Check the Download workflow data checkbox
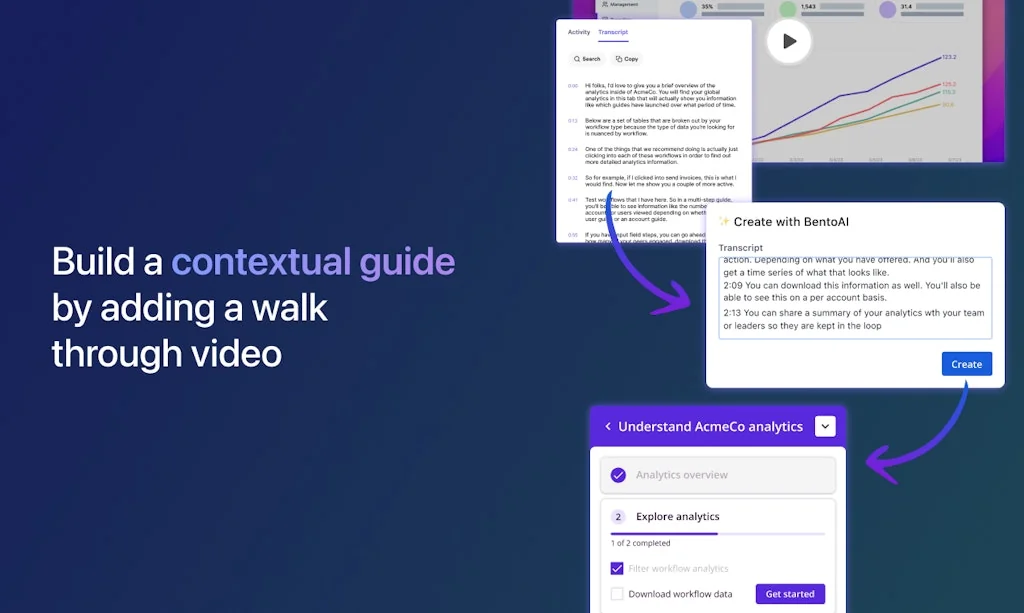This screenshot has width=1024, height=613. pos(617,594)
